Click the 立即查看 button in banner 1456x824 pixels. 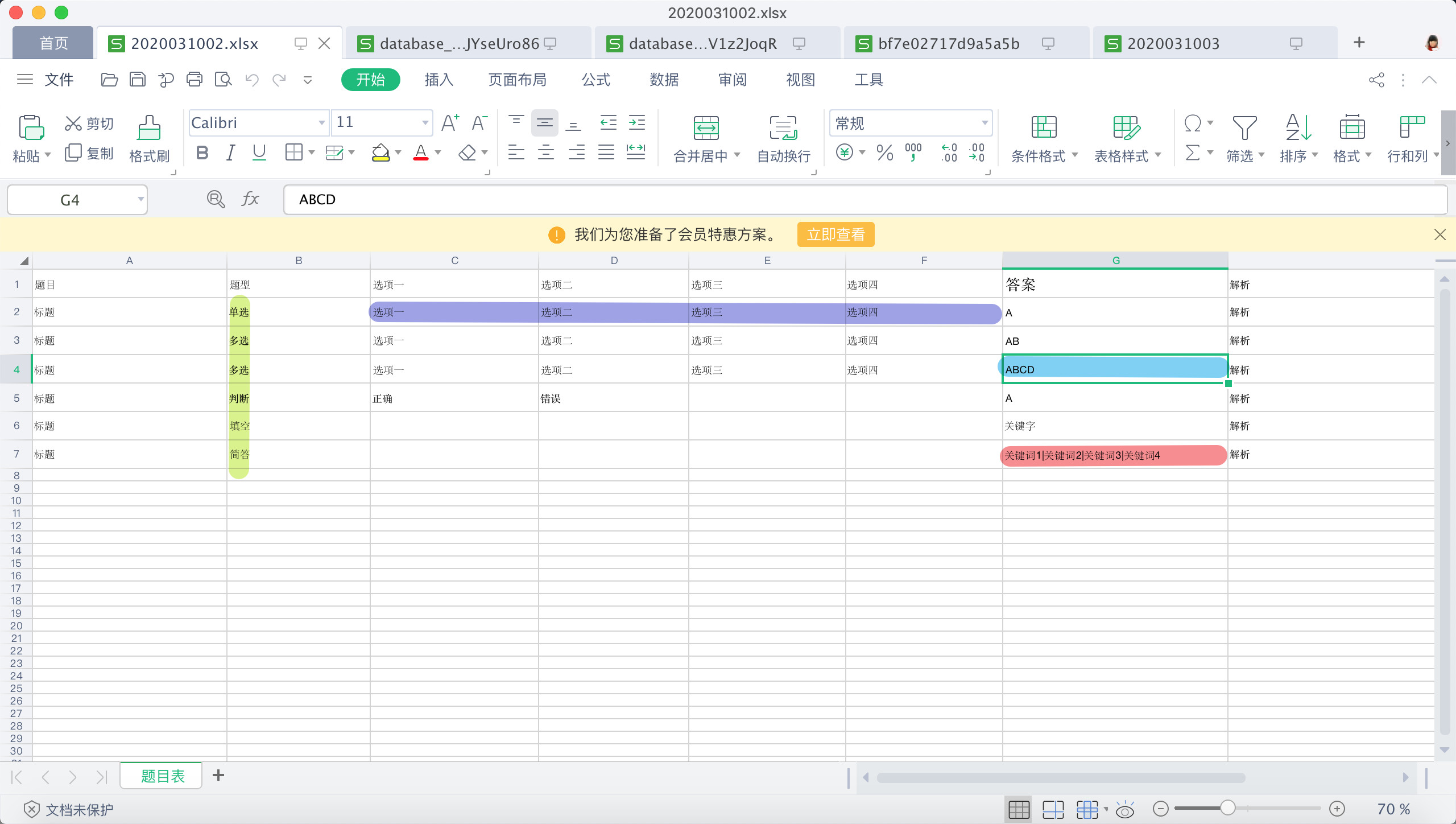click(835, 234)
